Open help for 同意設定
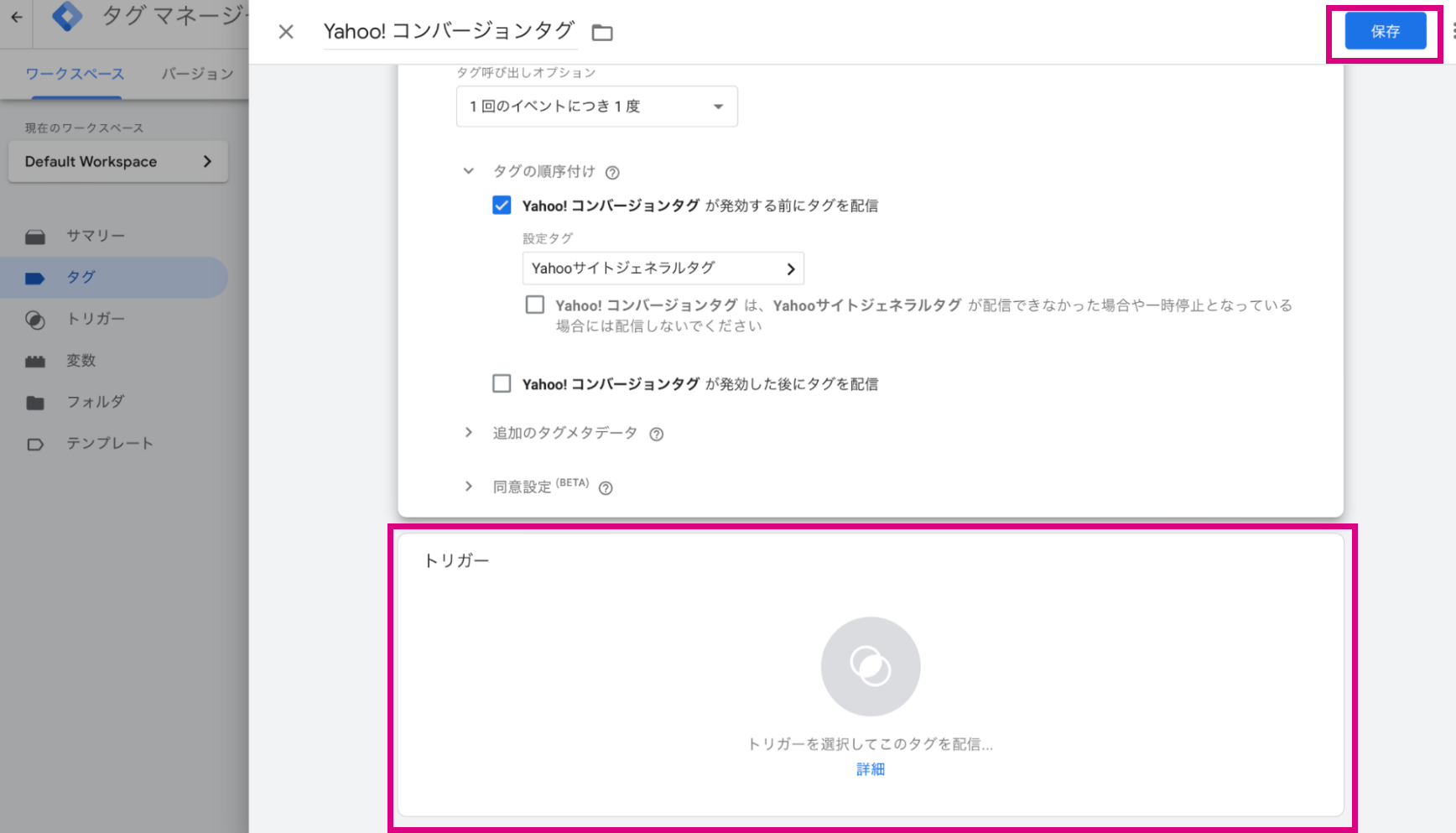1456x833 pixels. [x=606, y=488]
